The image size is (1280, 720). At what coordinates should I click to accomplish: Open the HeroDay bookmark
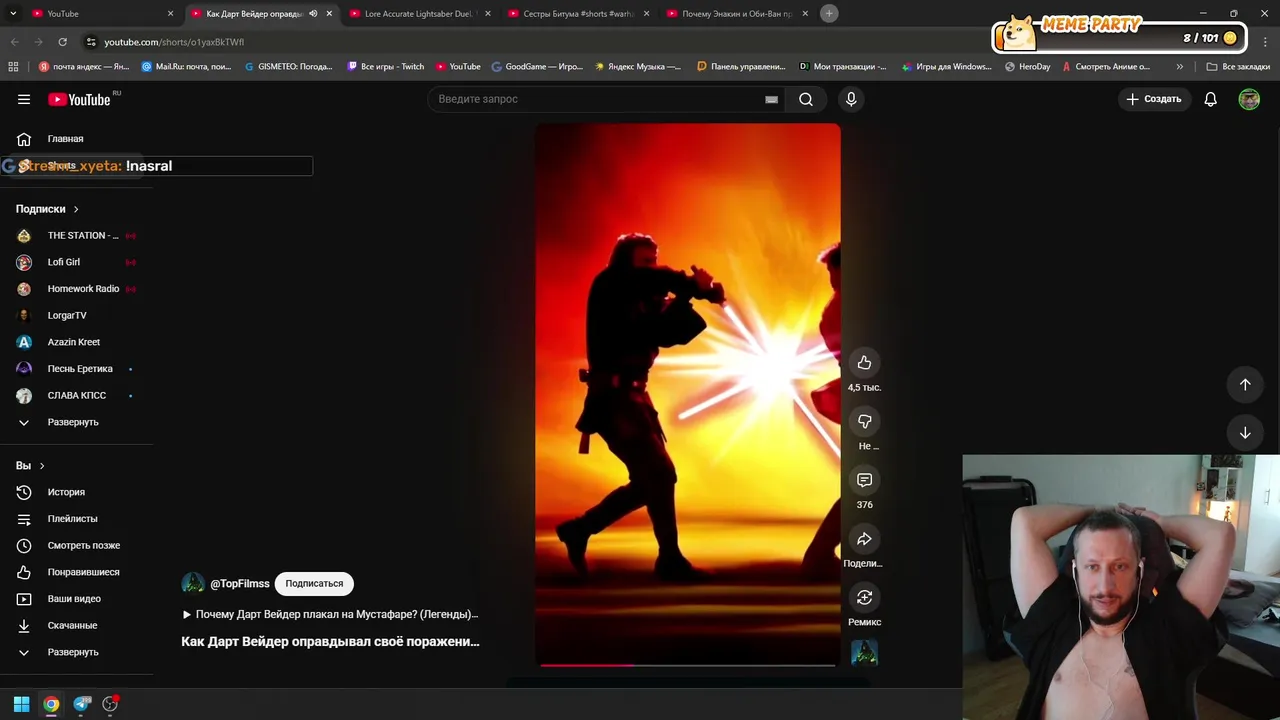(x=1027, y=67)
